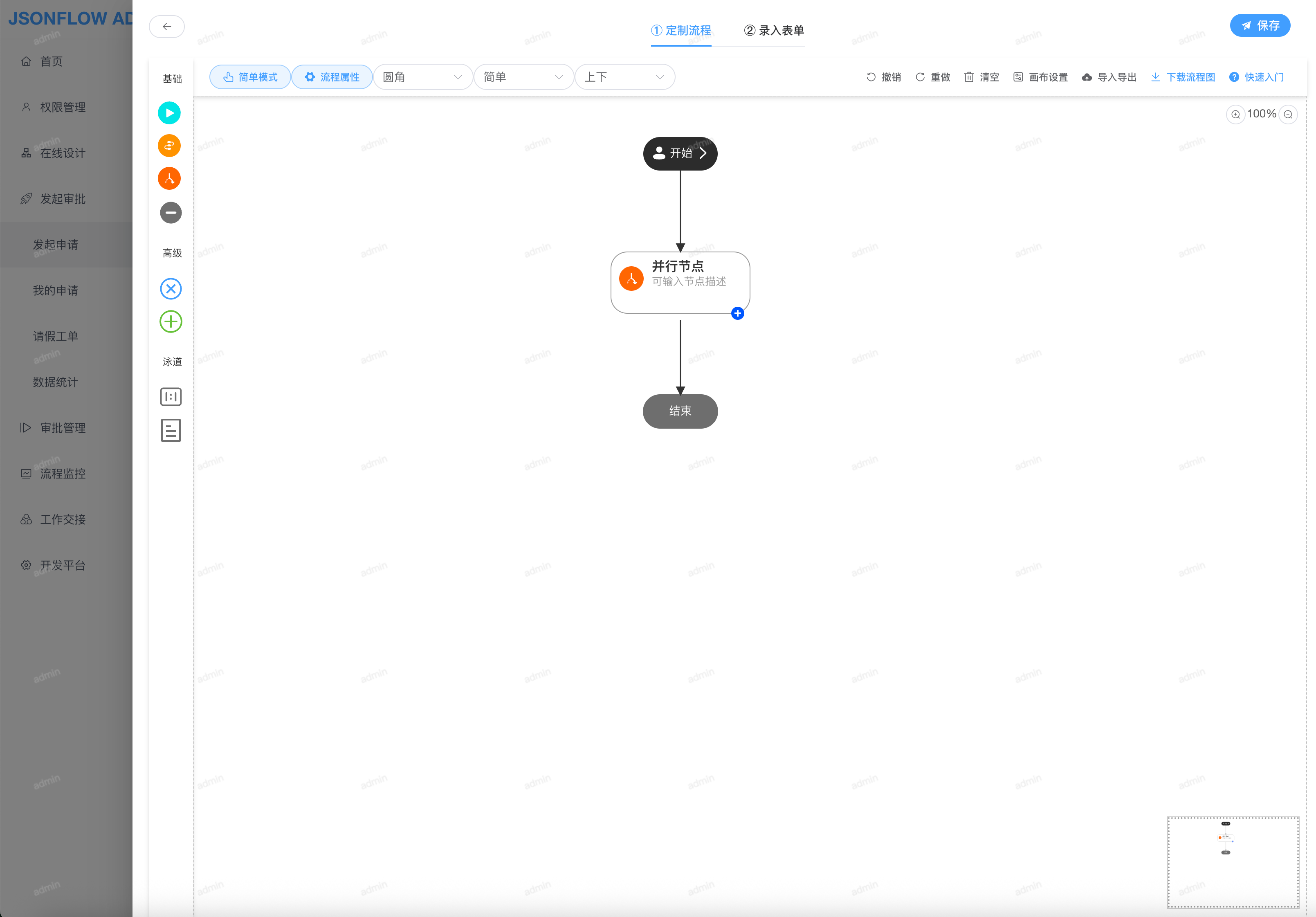Toggle simple mode button
This screenshot has height=917, width=1316.
pyautogui.click(x=250, y=77)
